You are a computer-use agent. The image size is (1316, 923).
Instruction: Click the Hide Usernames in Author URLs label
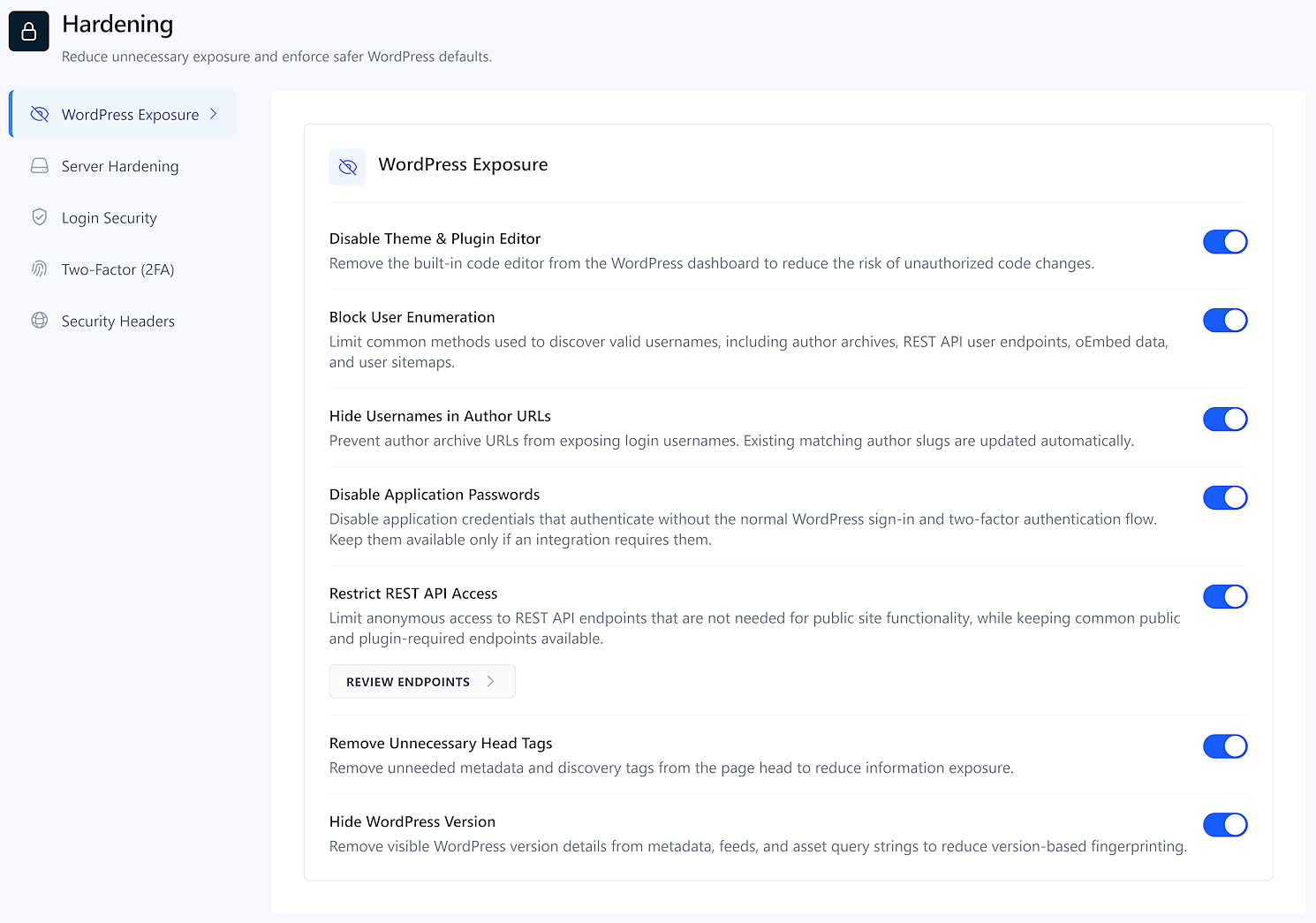point(440,416)
